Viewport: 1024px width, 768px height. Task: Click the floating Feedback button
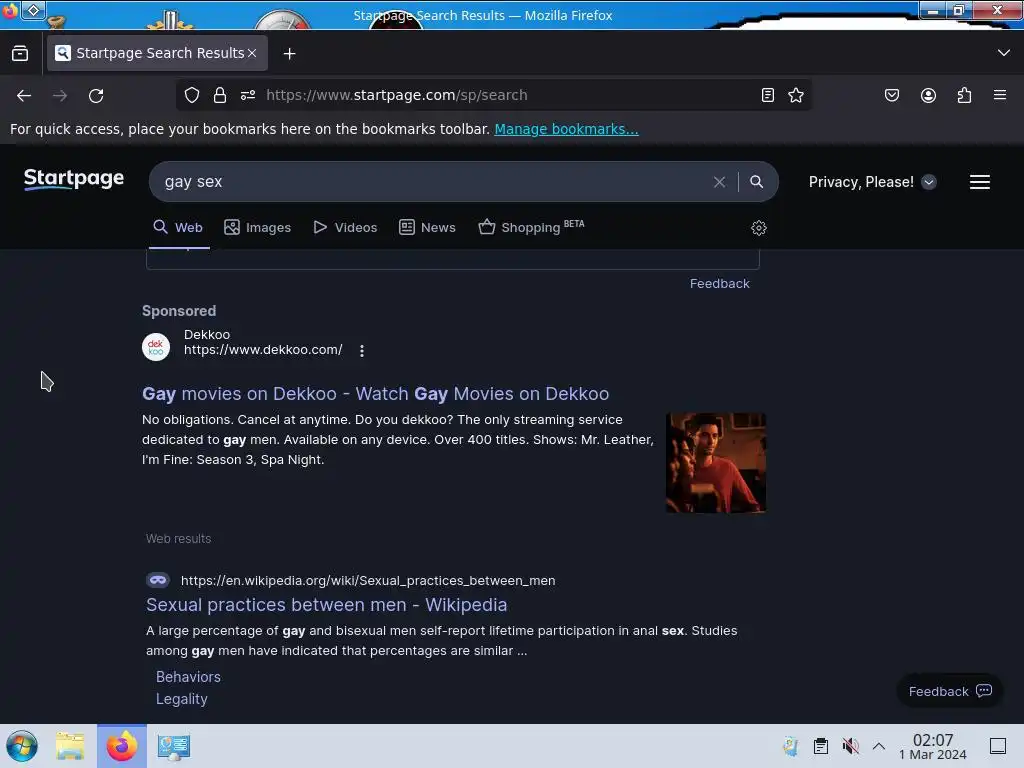[950, 691]
